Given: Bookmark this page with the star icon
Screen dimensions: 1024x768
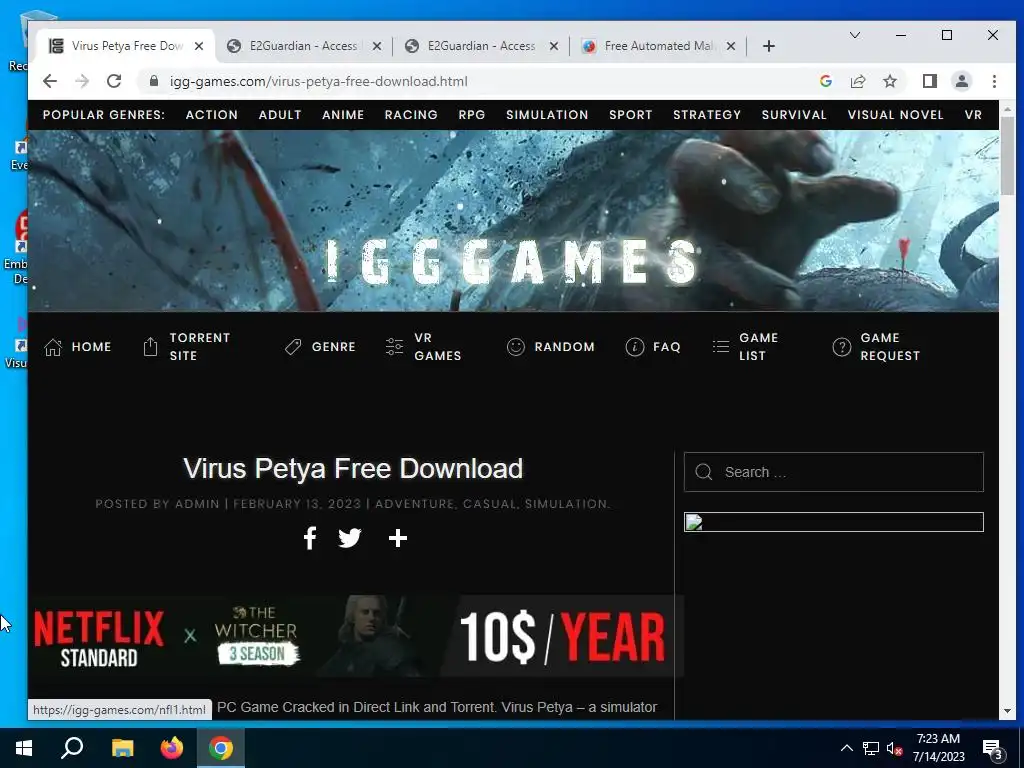Looking at the screenshot, I should click(889, 81).
